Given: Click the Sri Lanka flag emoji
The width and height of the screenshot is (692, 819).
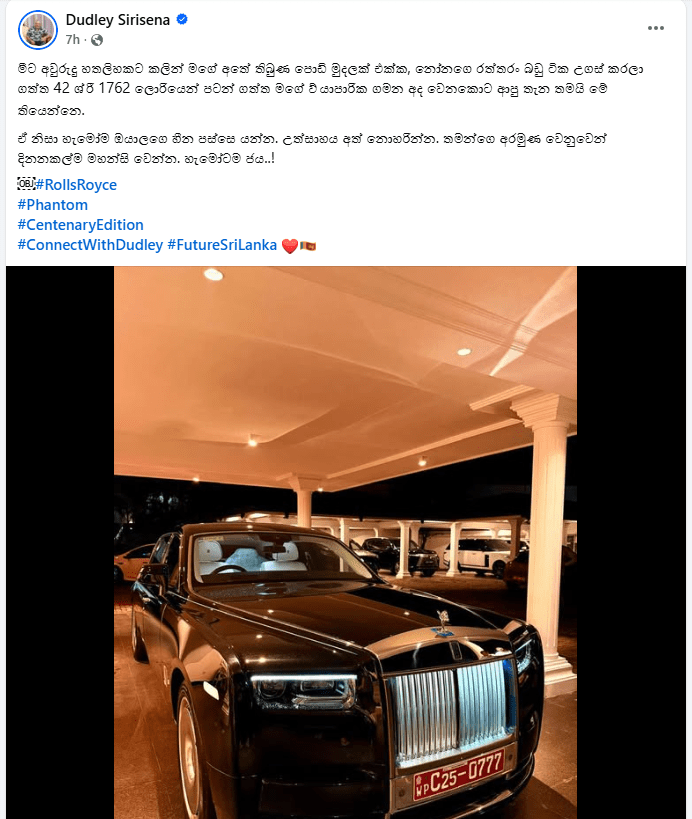Looking at the screenshot, I should [x=308, y=244].
